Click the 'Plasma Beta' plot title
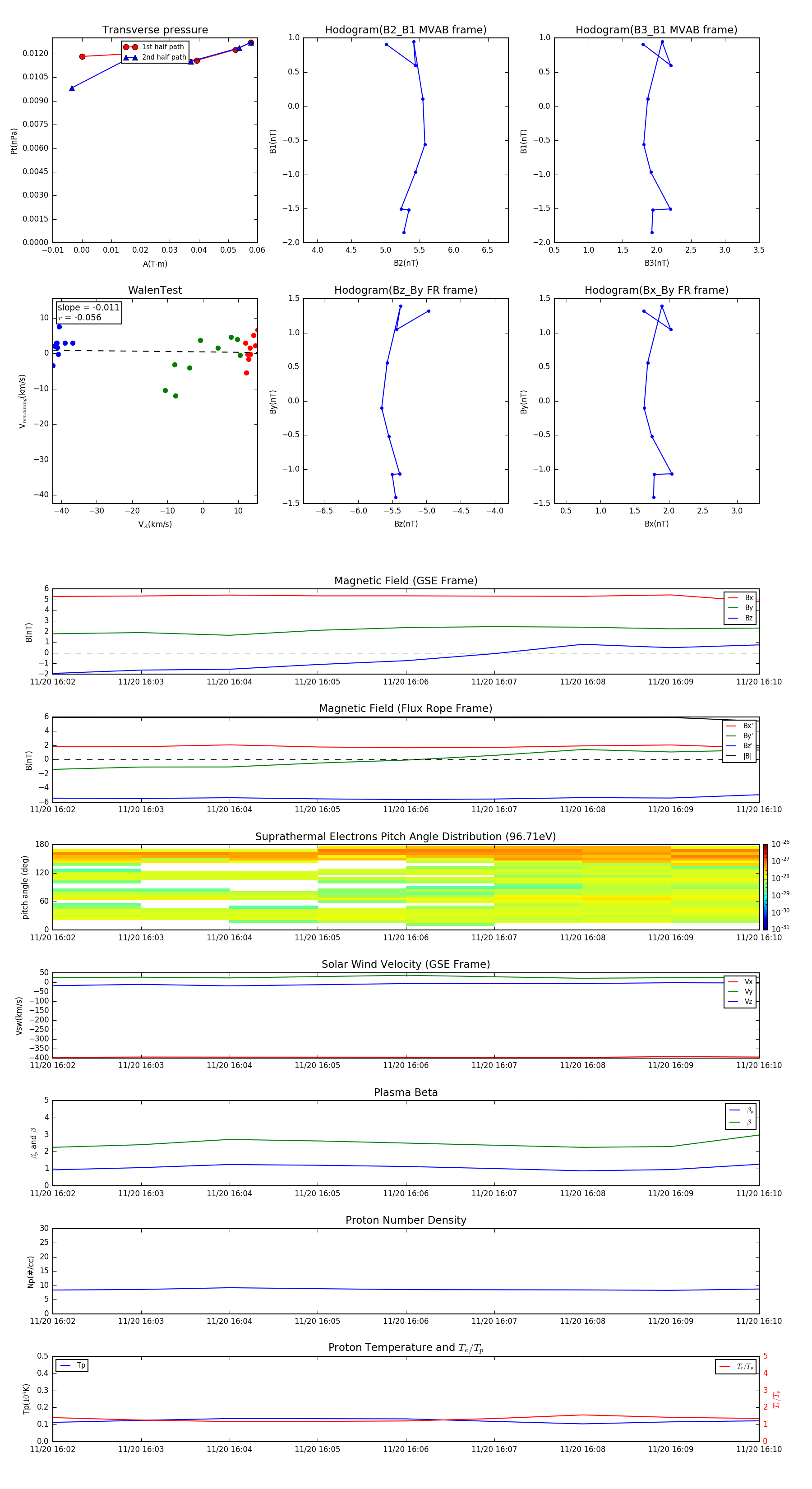This screenshot has width=812, height=1489. coord(406,1092)
